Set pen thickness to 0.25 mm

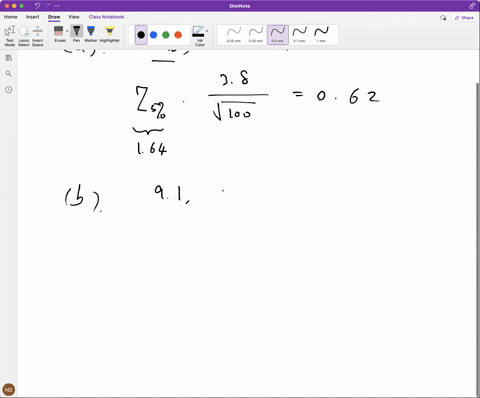[x=234, y=35]
